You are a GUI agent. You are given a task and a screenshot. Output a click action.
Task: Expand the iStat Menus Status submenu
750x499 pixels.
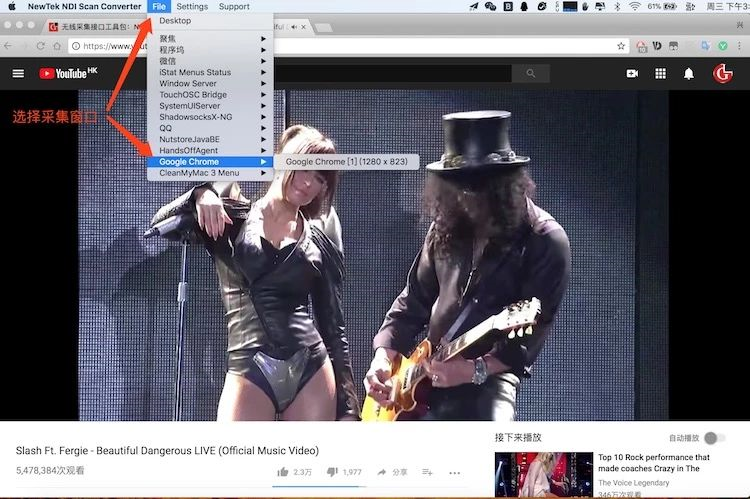coord(210,72)
